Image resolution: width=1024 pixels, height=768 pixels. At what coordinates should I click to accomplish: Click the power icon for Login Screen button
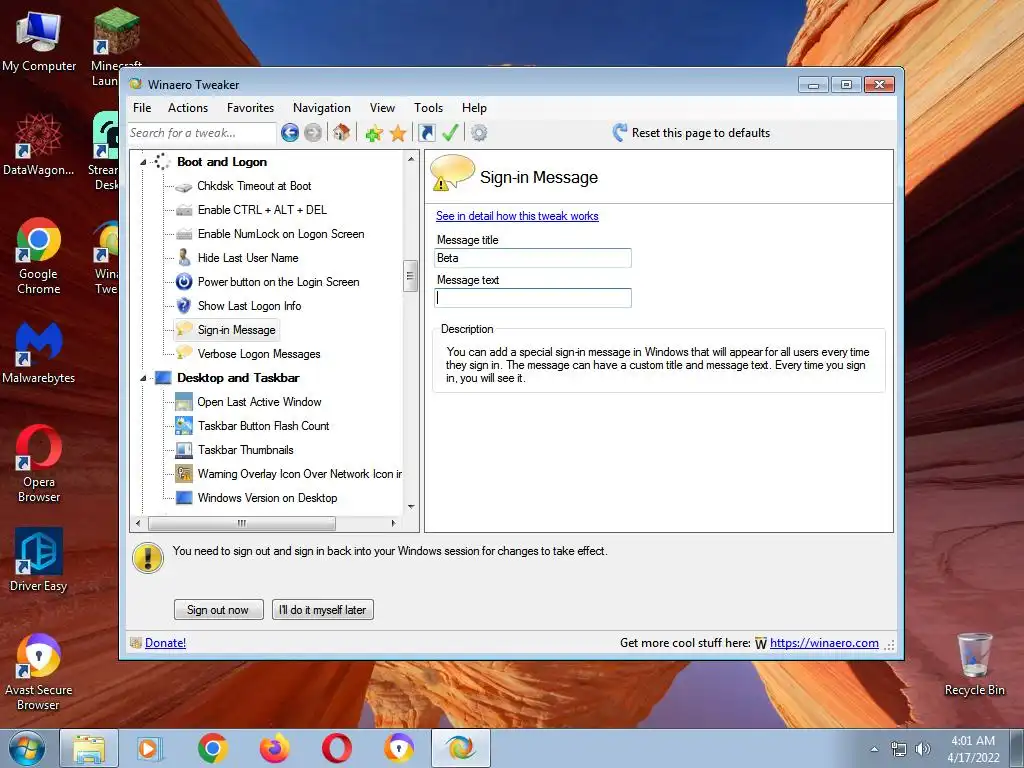click(184, 282)
